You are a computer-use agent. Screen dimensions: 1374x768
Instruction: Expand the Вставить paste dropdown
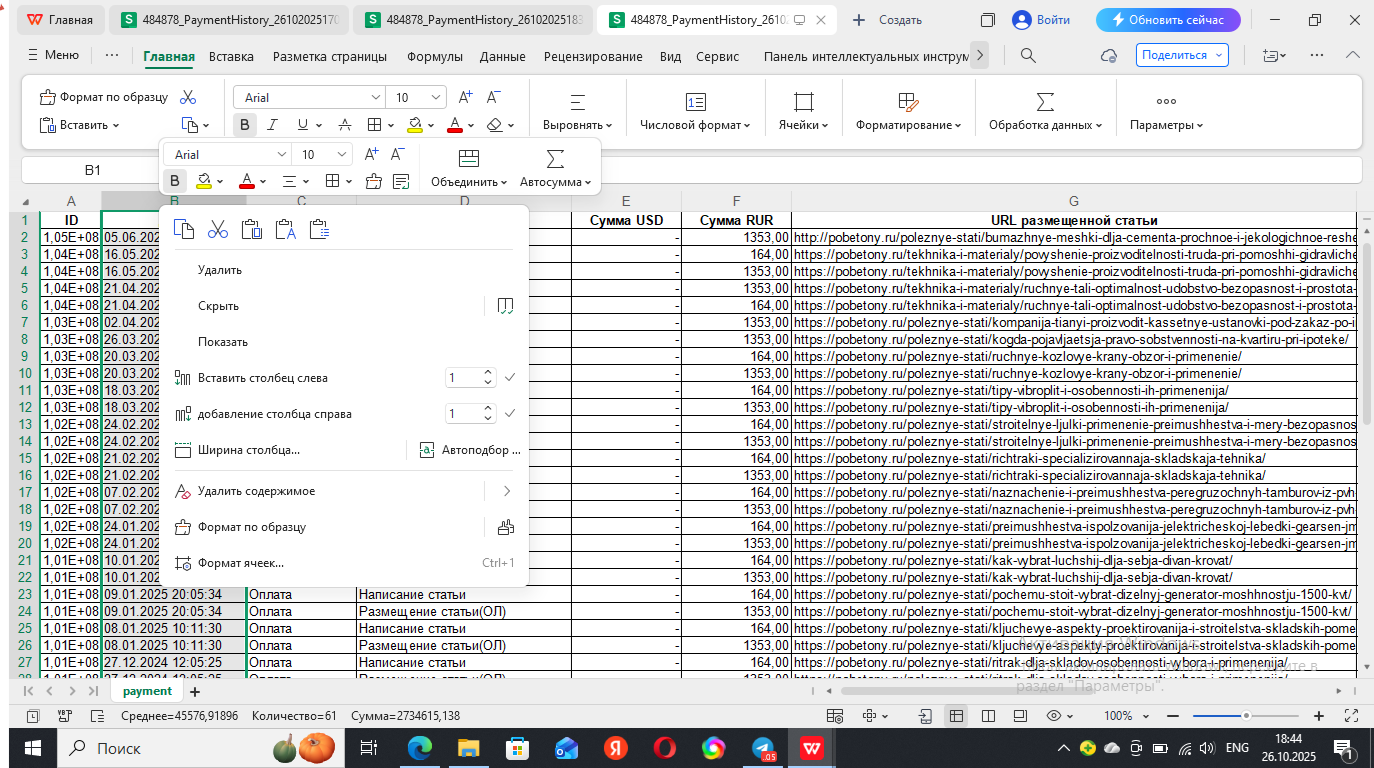point(115,126)
